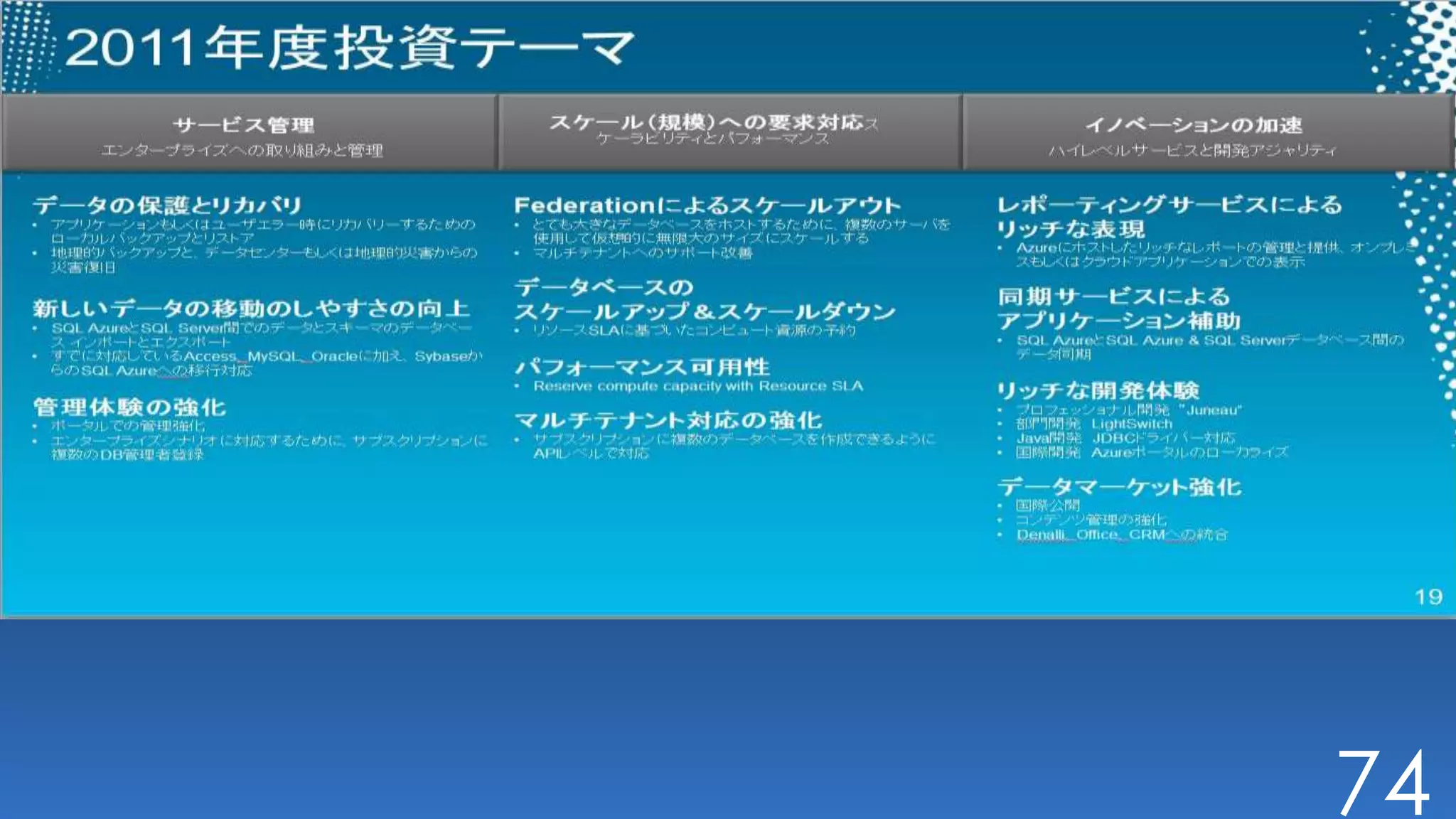Viewport: 1456px width, 819px height.
Task: Select the スケール(規模)への要求対応 header
Action: [705, 122]
